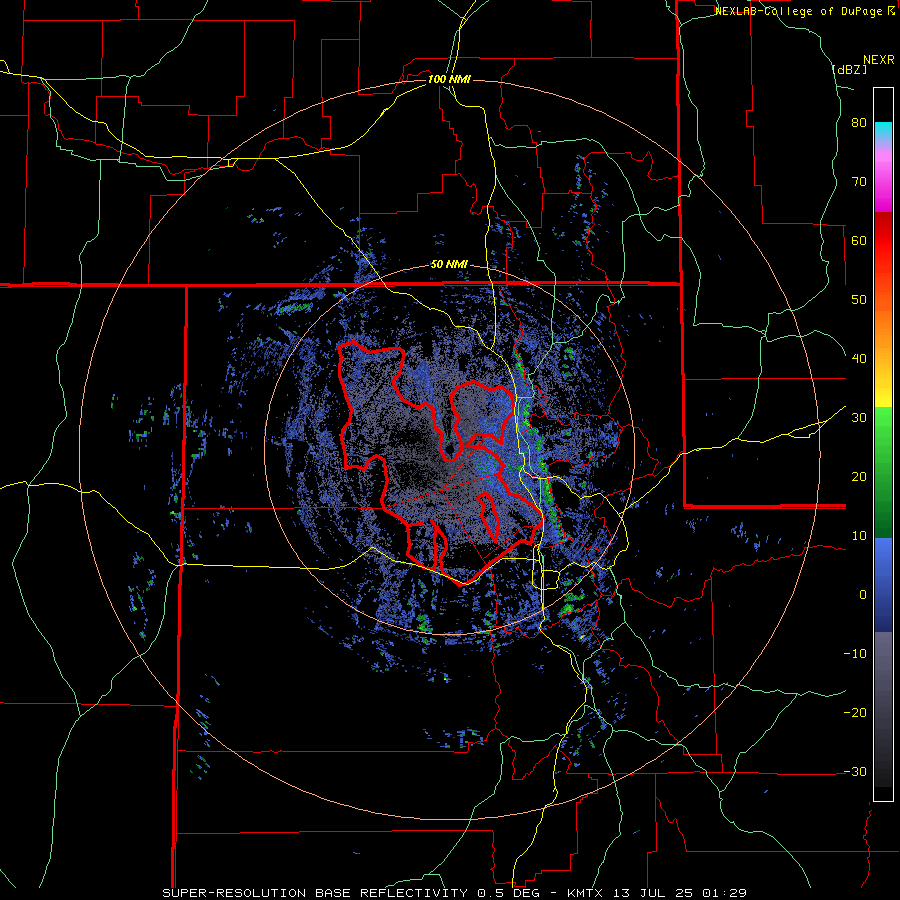Click the NEXR label in the top right
The width and height of the screenshot is (900, 900).
pyautogui.click(x=878, y=60)
